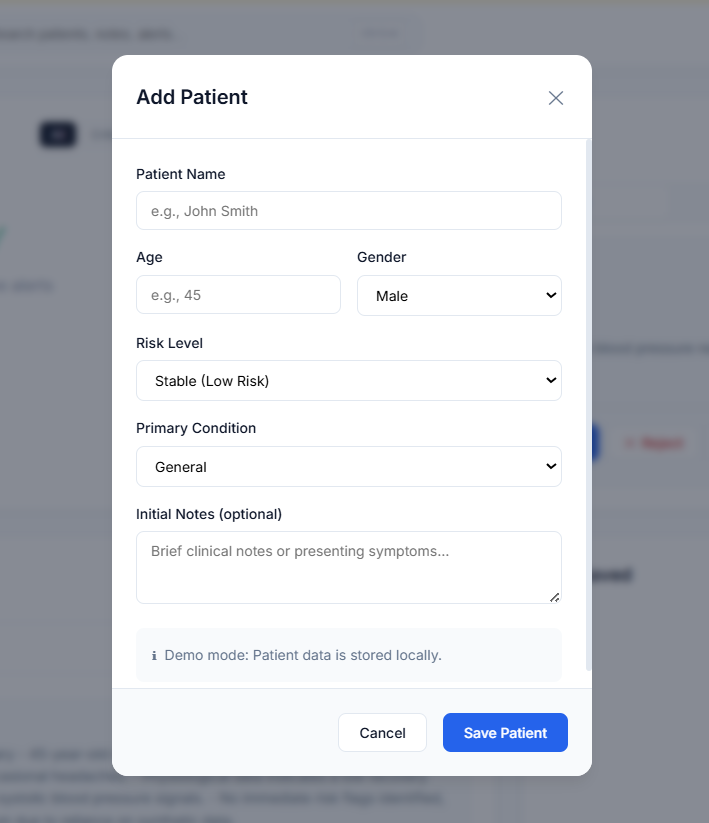709x823 pixels.
Task: Click the Gender field label
Action: tap(382, 257)
